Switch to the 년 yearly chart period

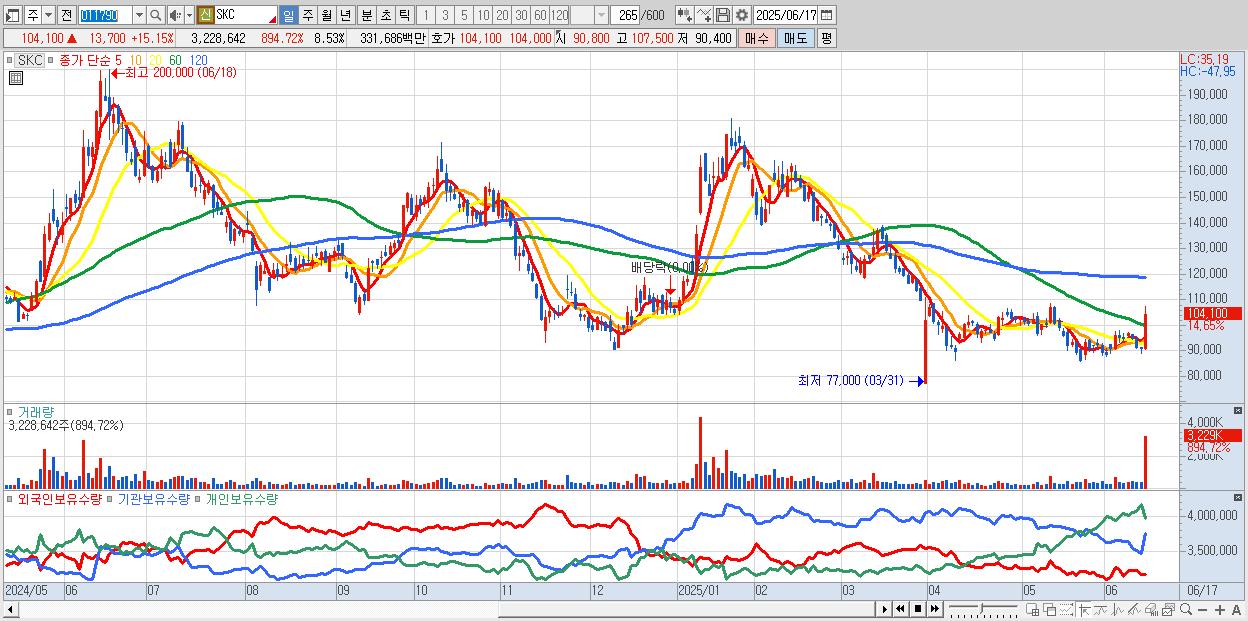click(345, 15)
